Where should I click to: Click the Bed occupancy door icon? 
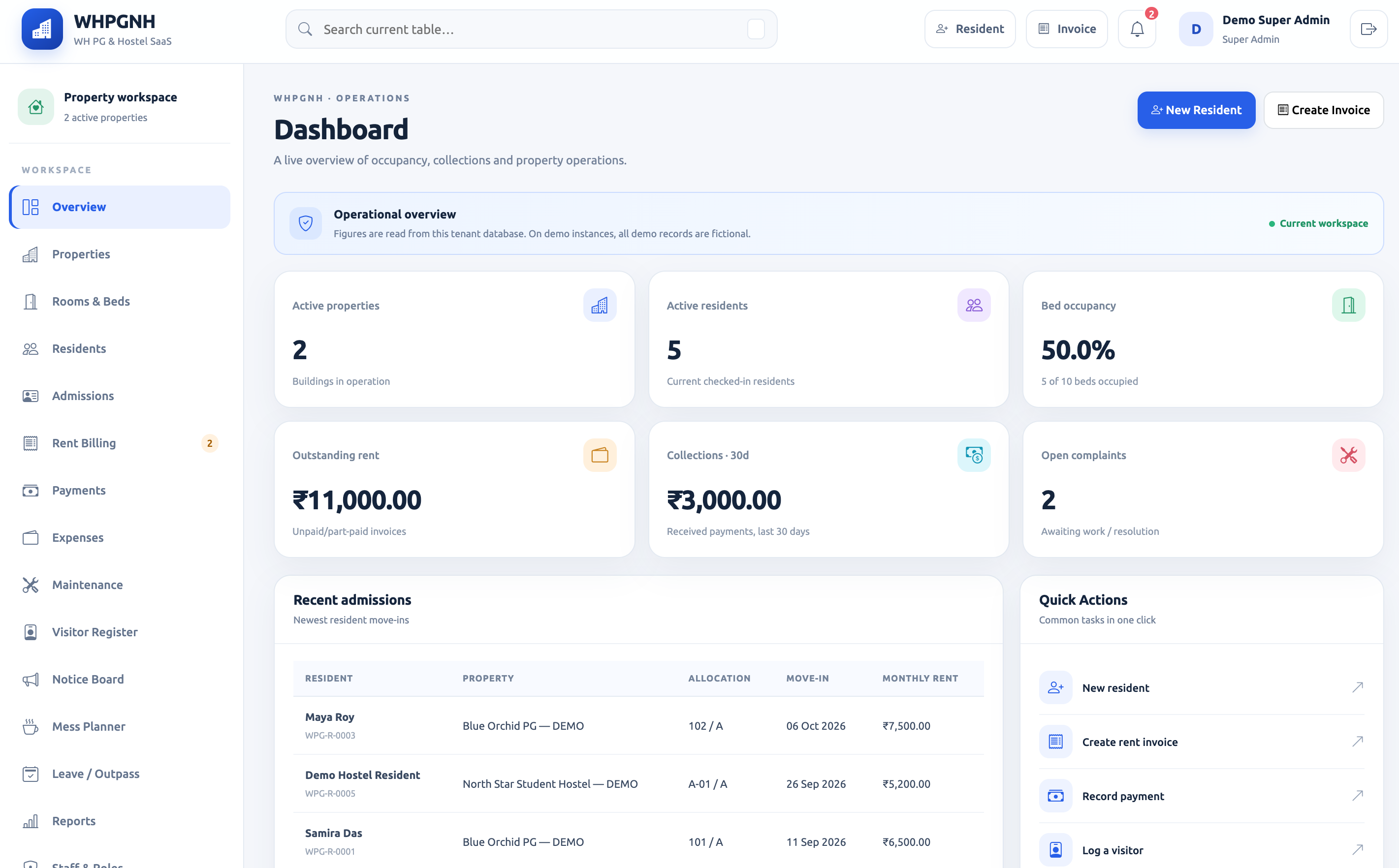(1348, 305)
